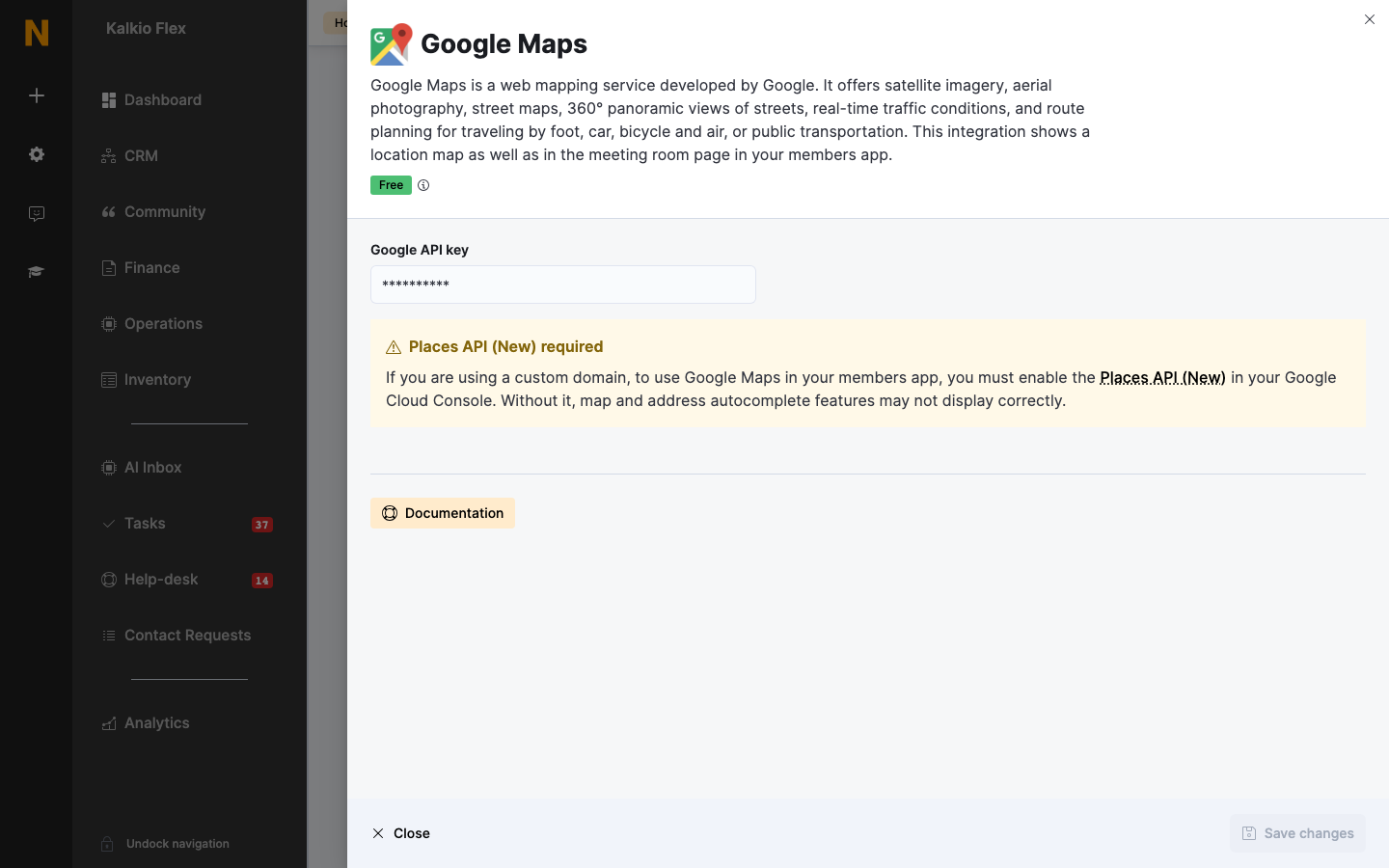
Task: Click the 14 badge on Help-desk
Action: click(262, 581)
